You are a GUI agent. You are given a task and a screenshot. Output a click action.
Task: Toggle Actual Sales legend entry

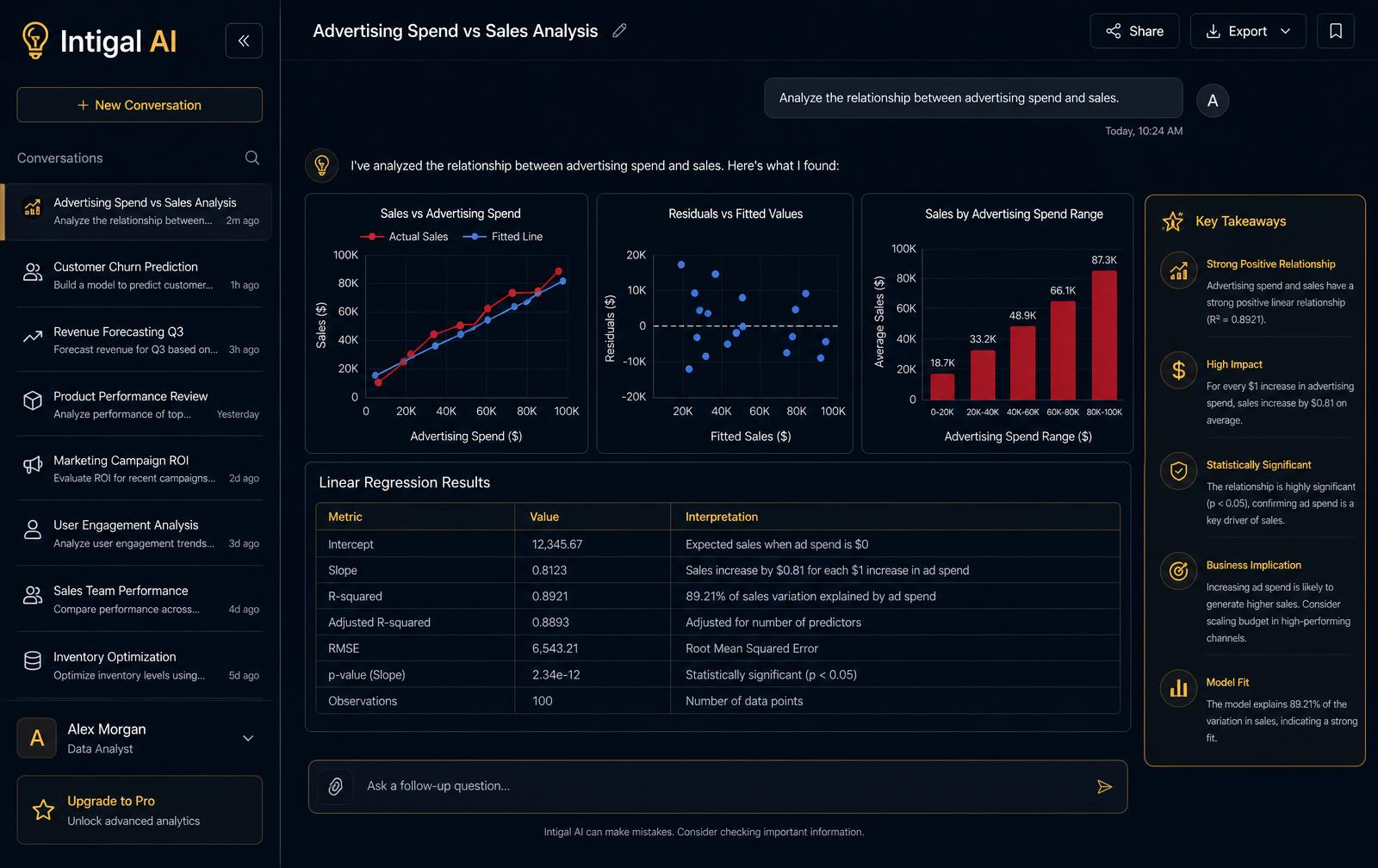(404, 237)
